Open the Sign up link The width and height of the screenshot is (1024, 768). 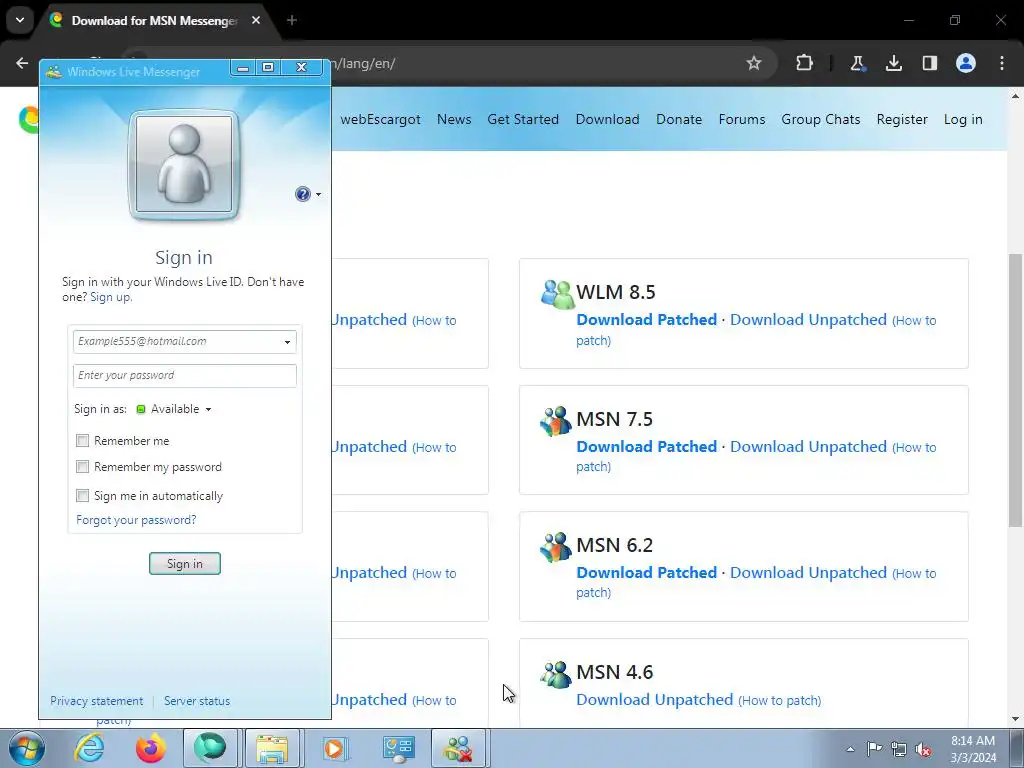click(x=110, y=297)
